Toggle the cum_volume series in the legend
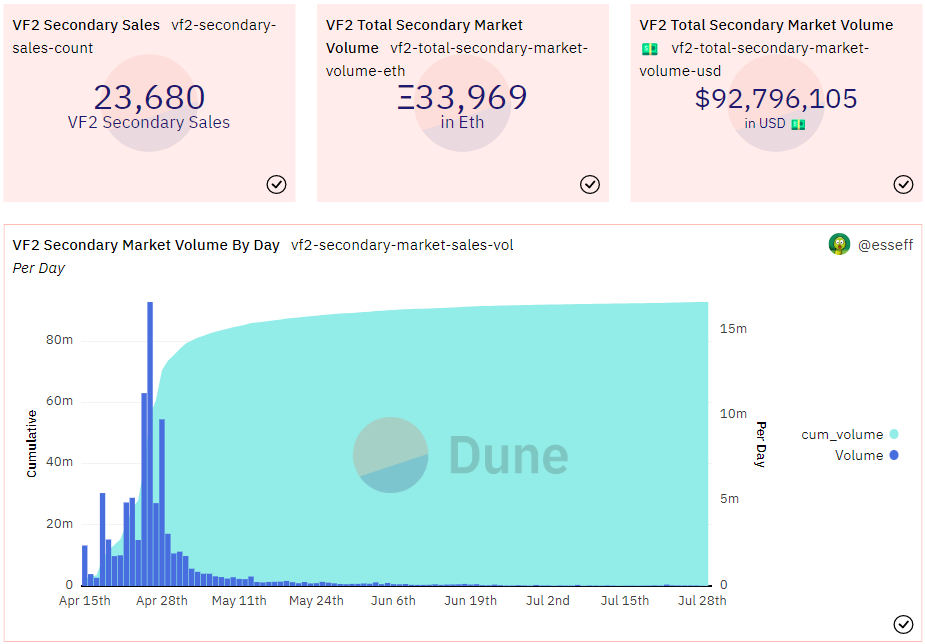 [x=842, y=433]
